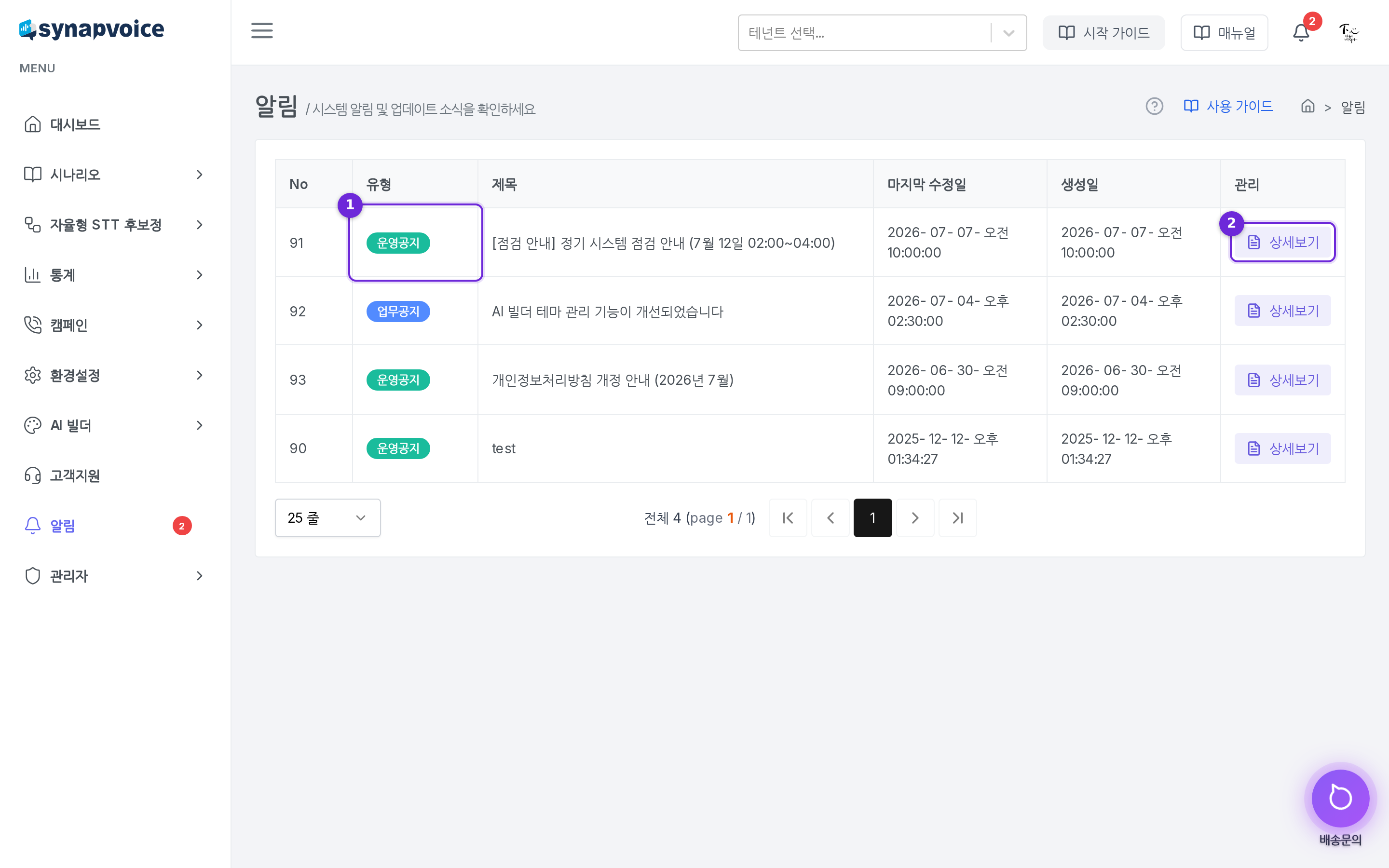1389x868 pixels.
Task: Go to last page pagination button
Action: [957, 518]
